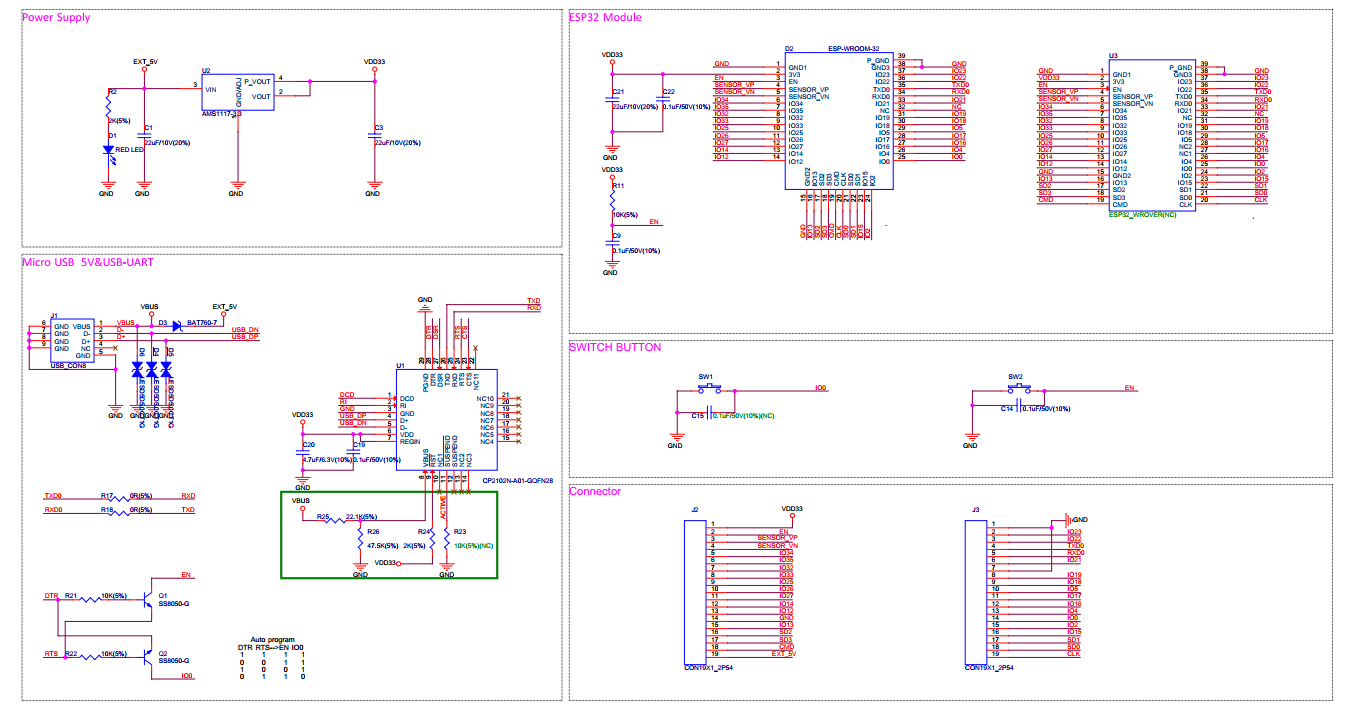Click the 'CON19X1_2P54' label under J3
The width and height of the screenshot is (1357, 707).
tap(988, 667)
